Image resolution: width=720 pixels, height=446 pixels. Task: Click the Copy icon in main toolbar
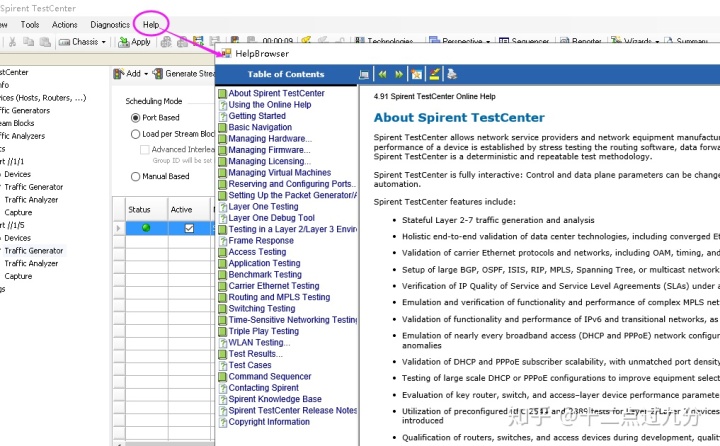28,42
